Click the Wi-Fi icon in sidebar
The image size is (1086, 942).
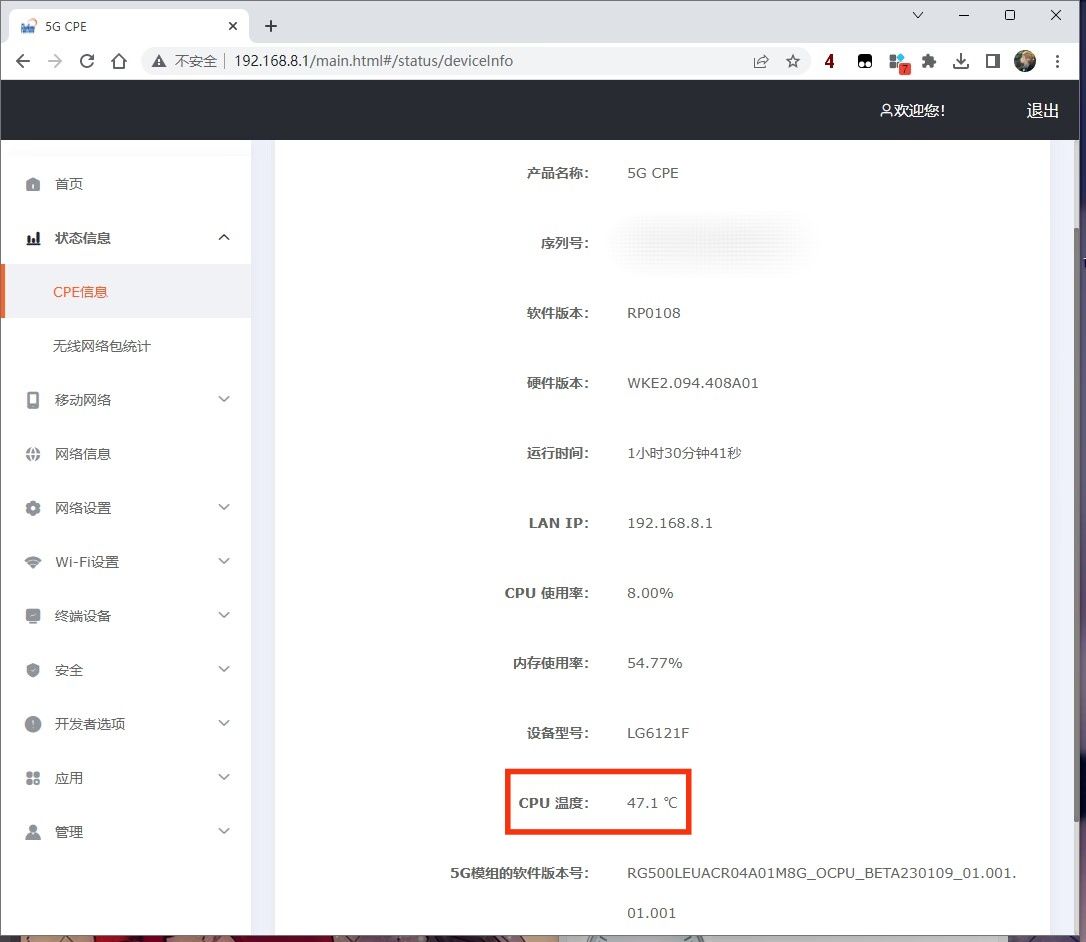tap(33, 562)
